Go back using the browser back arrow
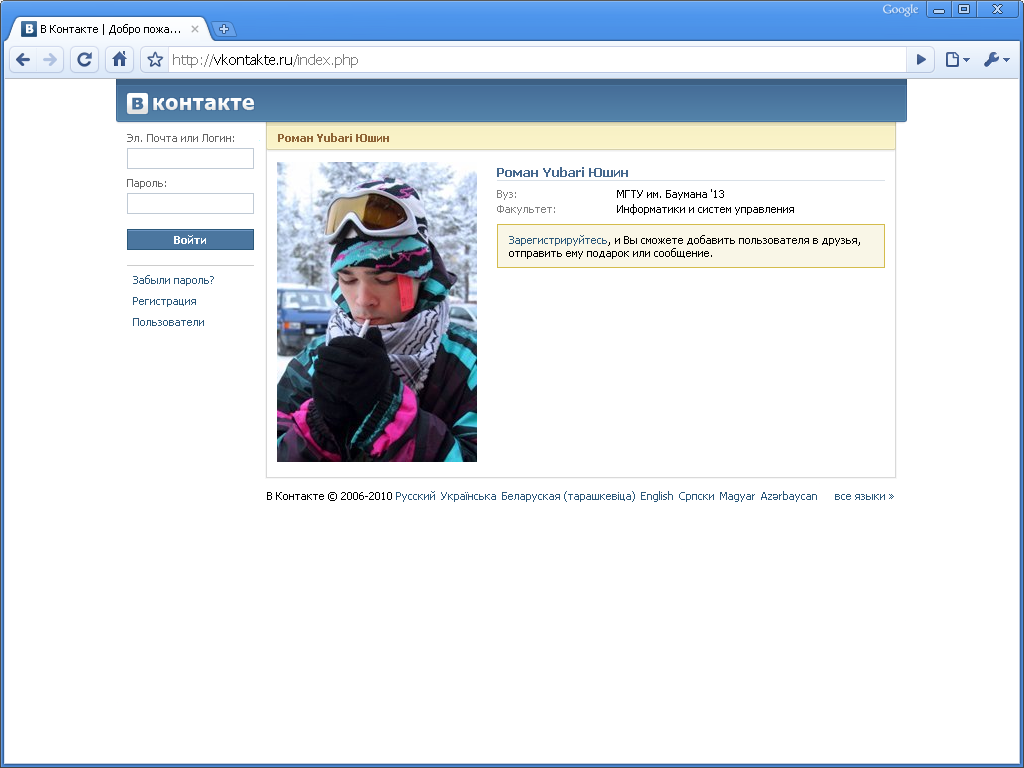The height and width of the screenshot is (768, 1024). (23, 60)
